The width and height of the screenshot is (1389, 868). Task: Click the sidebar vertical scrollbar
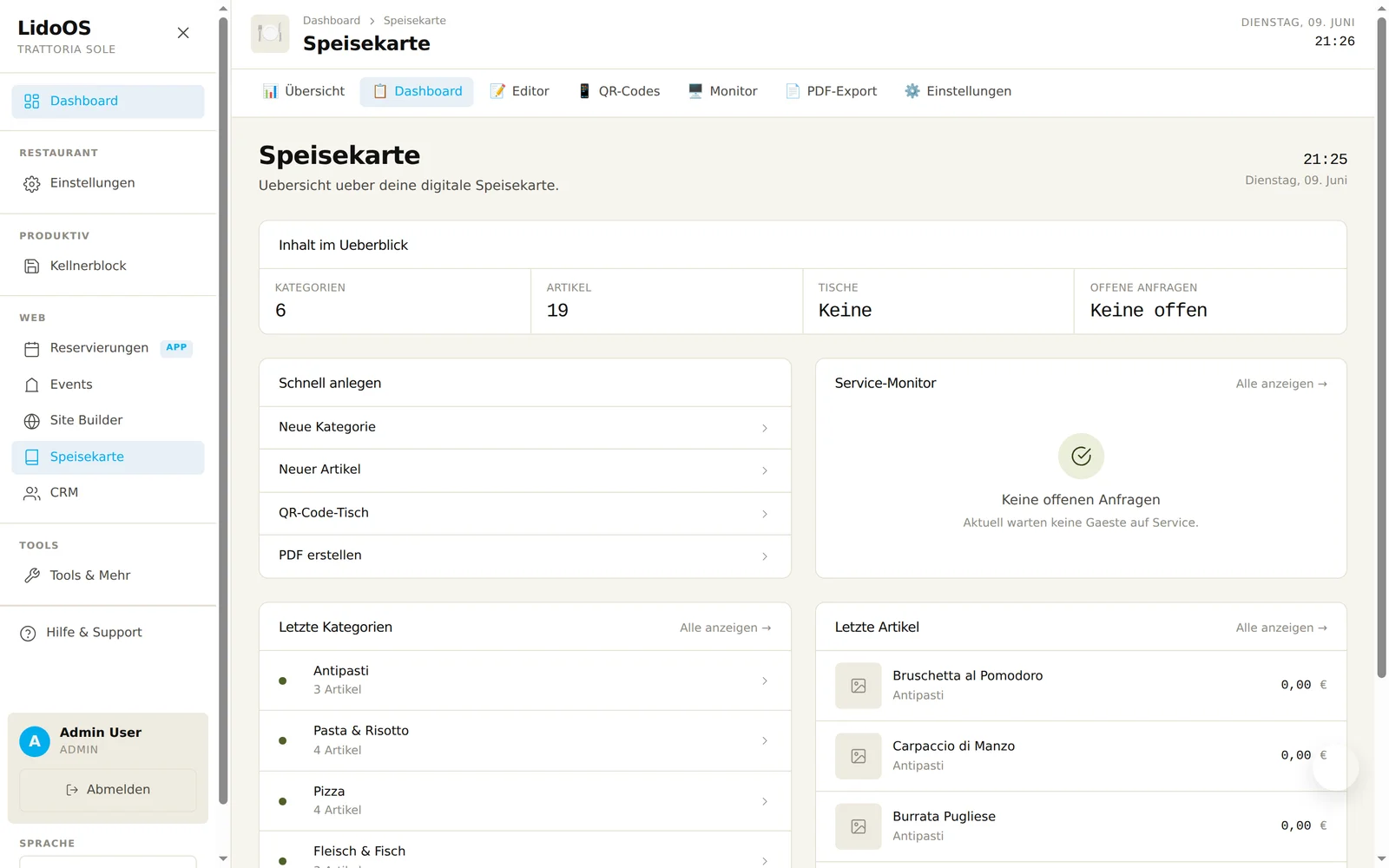[223, 411]
